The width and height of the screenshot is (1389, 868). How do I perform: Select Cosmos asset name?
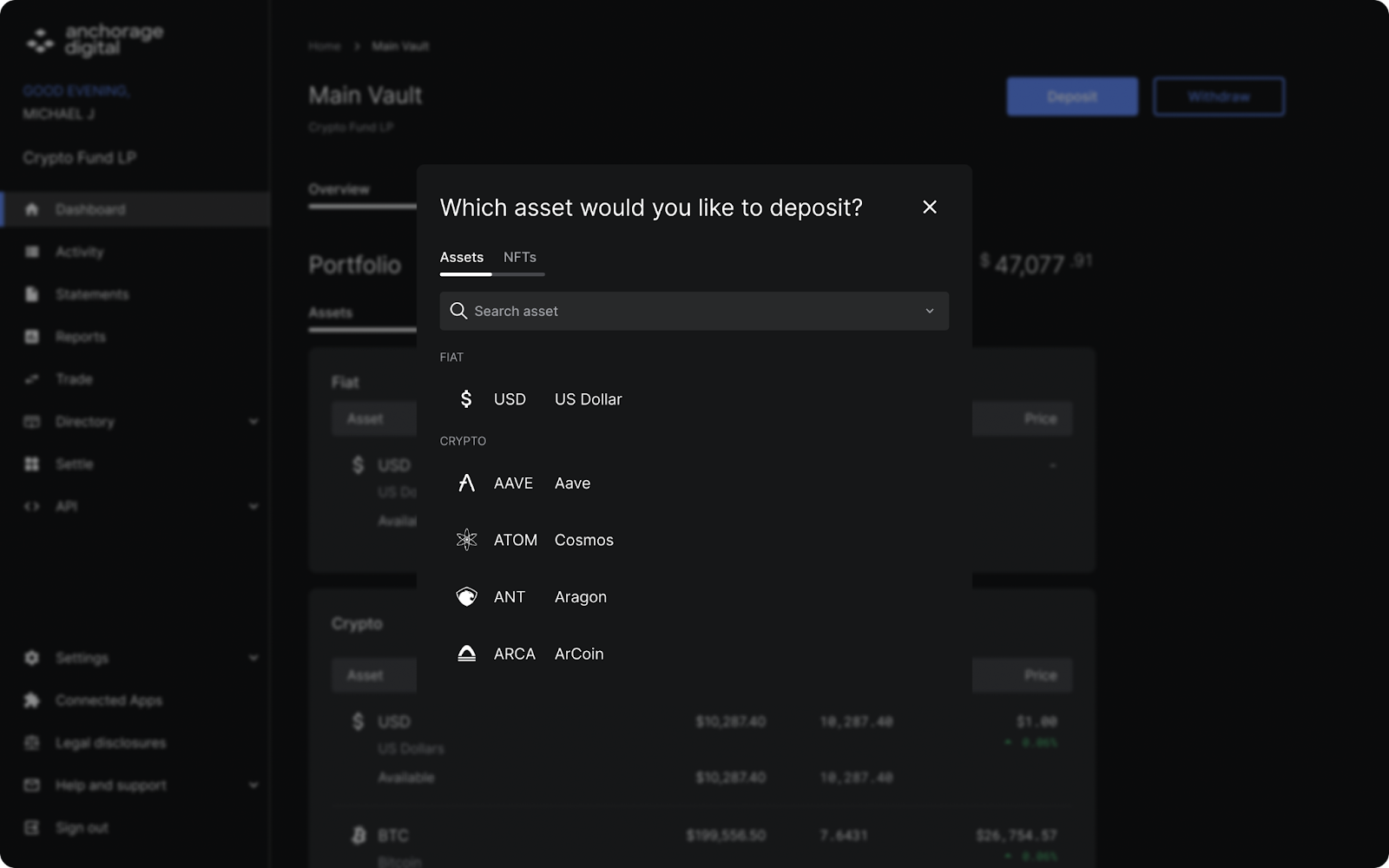pos(583,540)
